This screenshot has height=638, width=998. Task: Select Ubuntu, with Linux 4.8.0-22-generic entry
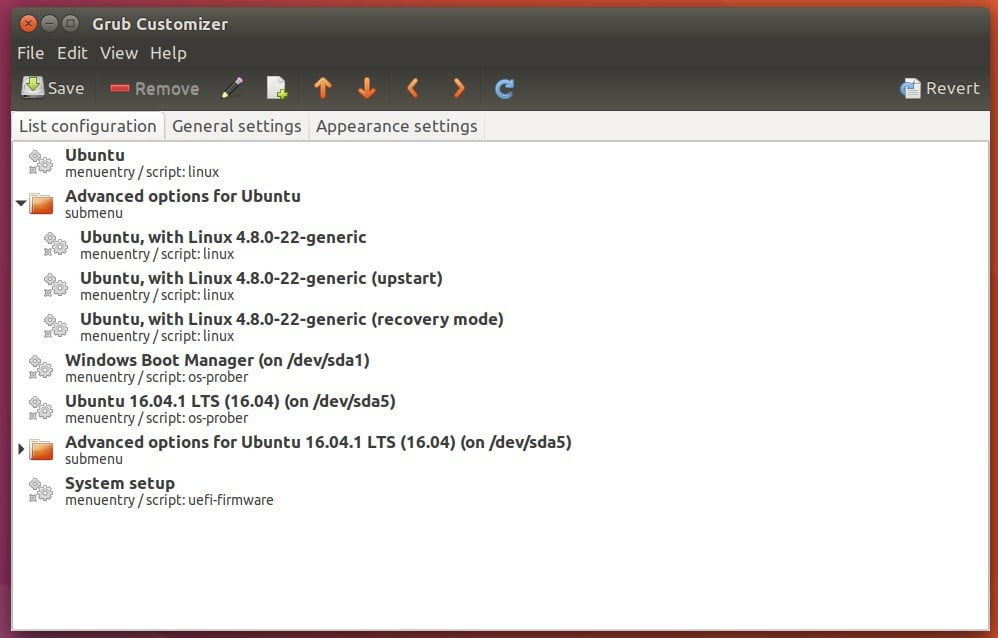500,245
